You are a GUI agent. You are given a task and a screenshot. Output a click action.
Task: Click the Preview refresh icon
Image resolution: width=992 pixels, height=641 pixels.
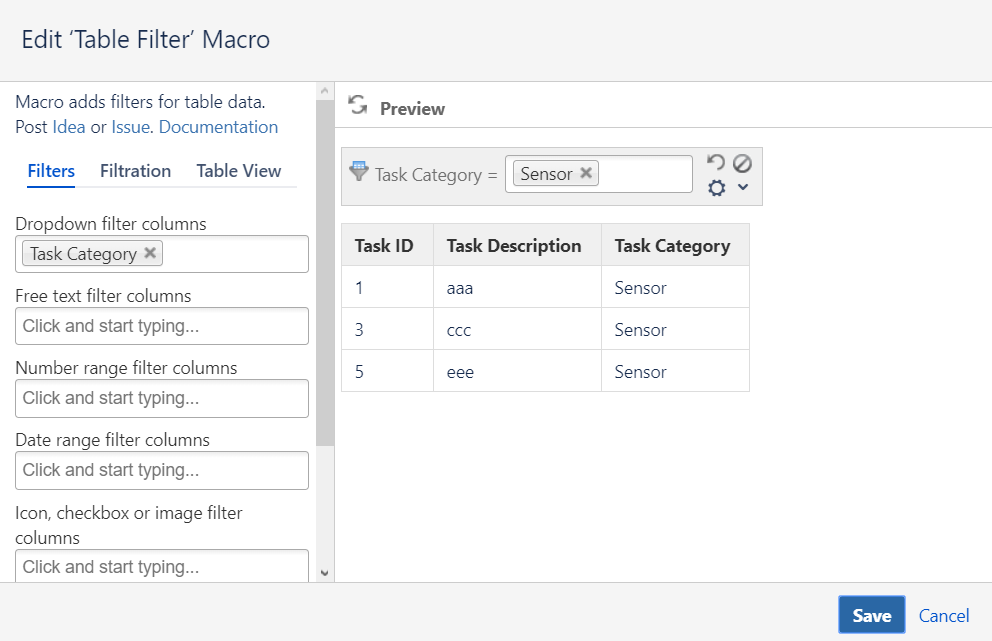pos(357,105)
